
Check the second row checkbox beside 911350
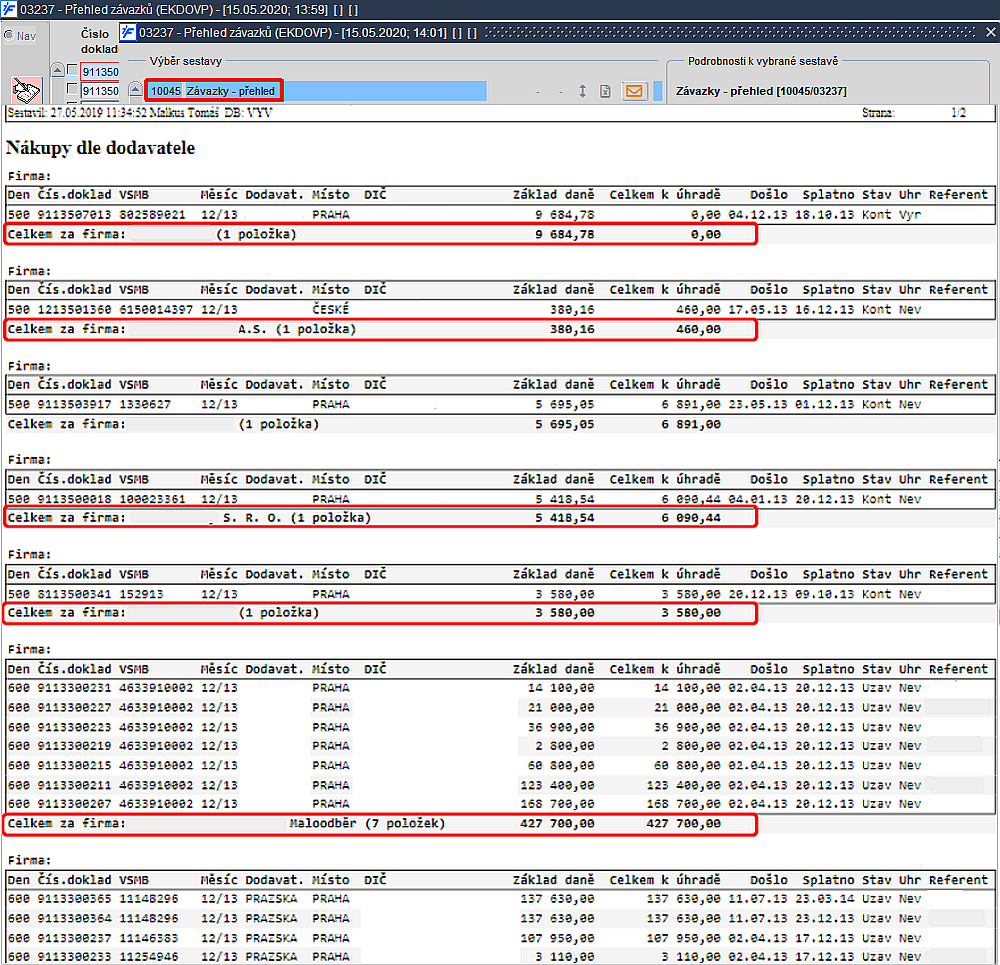pos(72,90)
